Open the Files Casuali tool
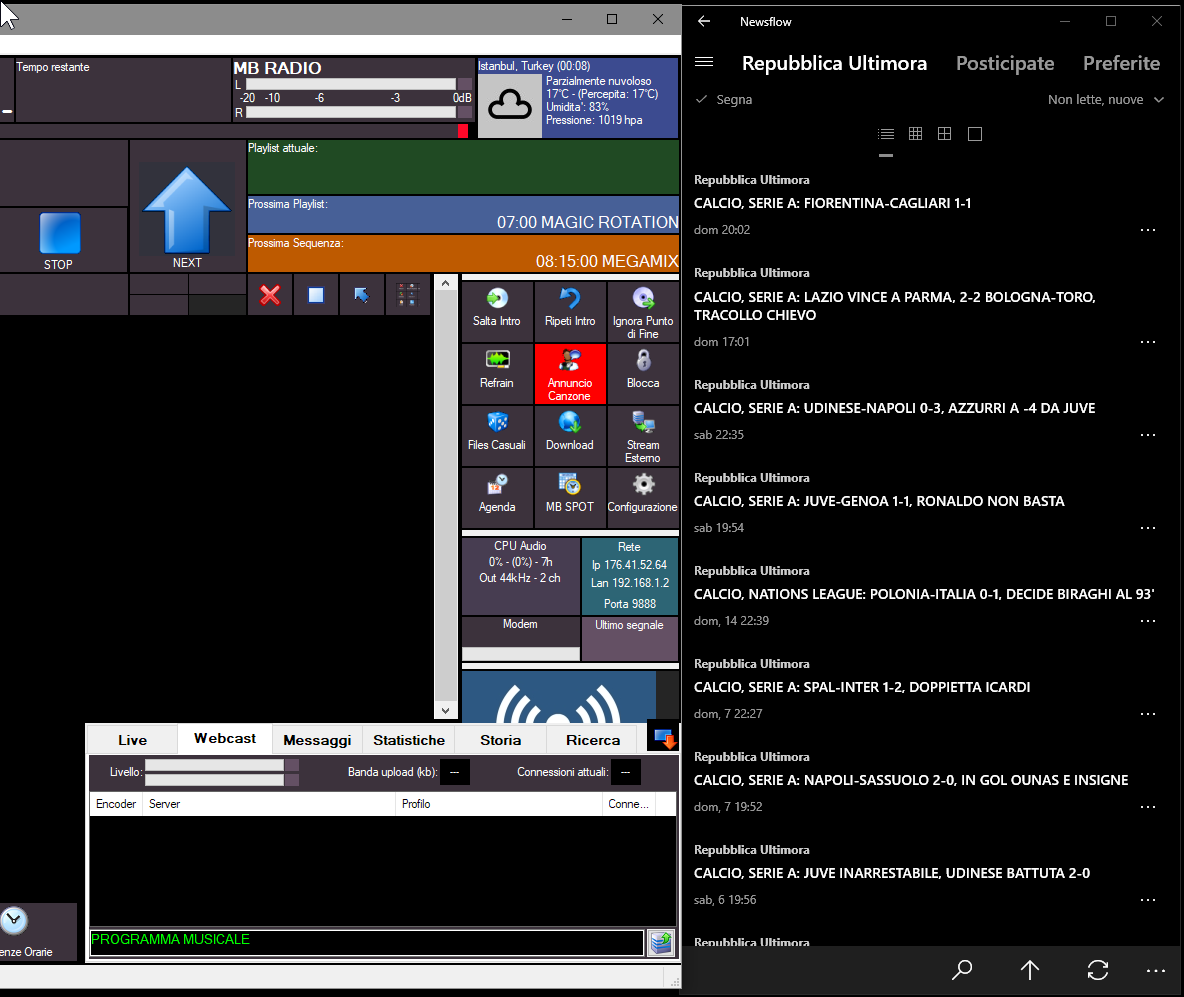The height and width of the screenshot is (997, 1184). pos(497,435)
